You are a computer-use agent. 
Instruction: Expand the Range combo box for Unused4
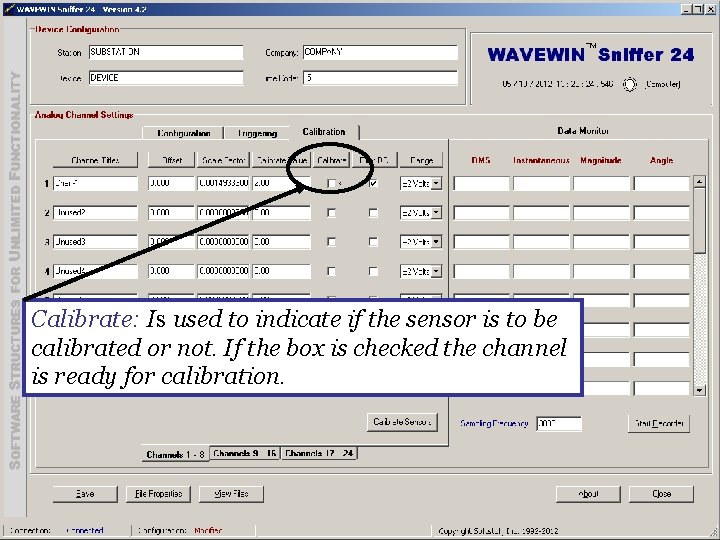[x=436, y=271]
